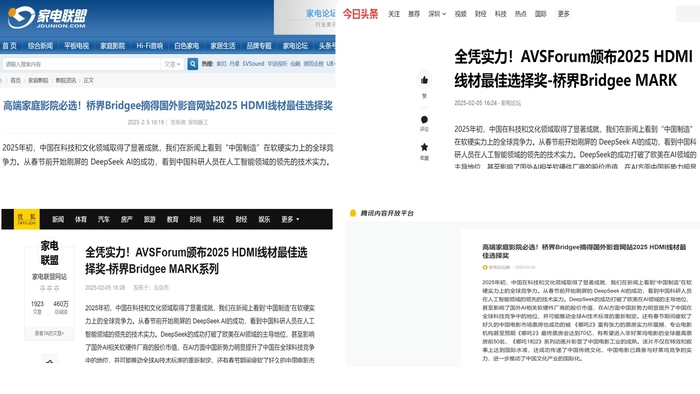
Task: Click the Tencent article headline about Bridgee
Action: (584, 251)
